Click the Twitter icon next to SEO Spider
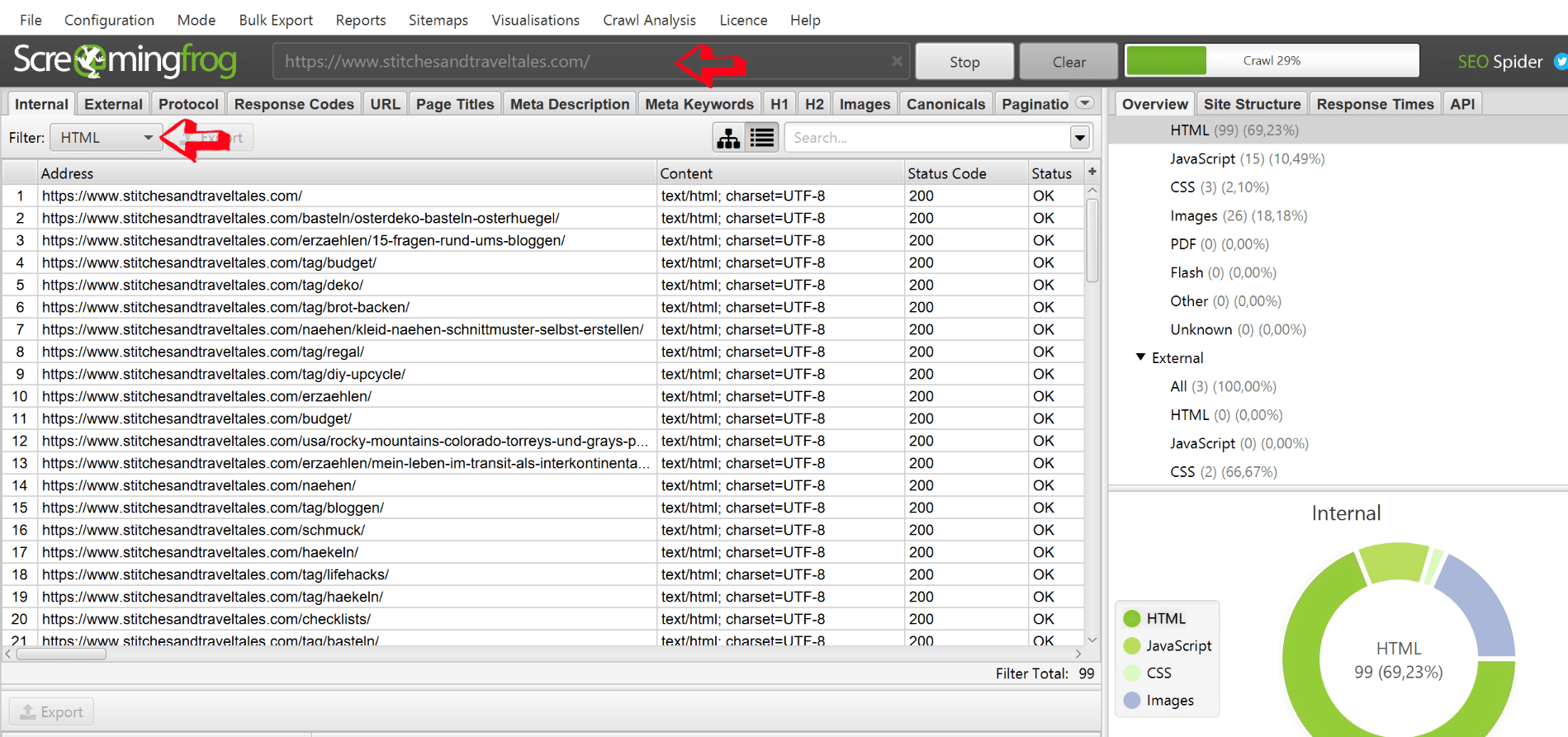 click(x=1560, y=61)
